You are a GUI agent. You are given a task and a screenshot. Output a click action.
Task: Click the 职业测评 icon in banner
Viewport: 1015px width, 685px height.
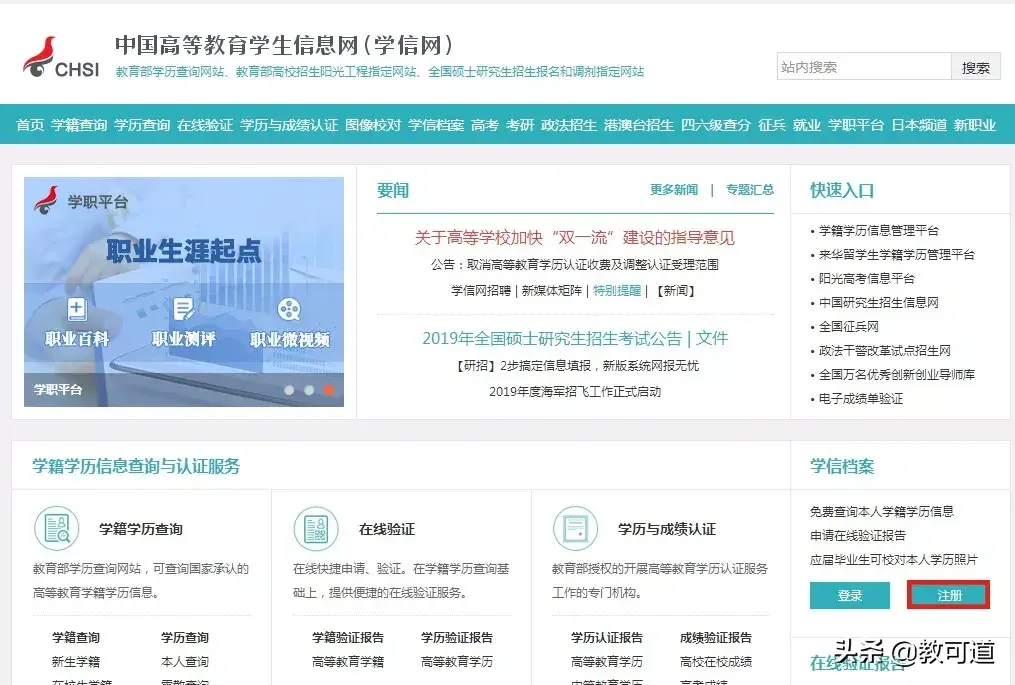[x=183, y=310]
